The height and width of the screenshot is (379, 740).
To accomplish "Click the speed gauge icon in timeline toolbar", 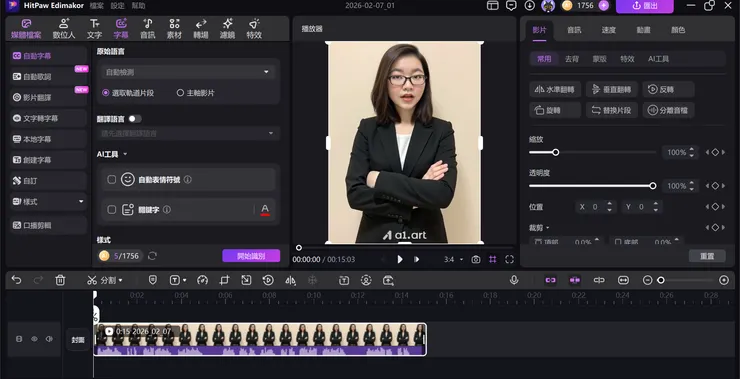I will pyautogui.click(x=202, y=280).
